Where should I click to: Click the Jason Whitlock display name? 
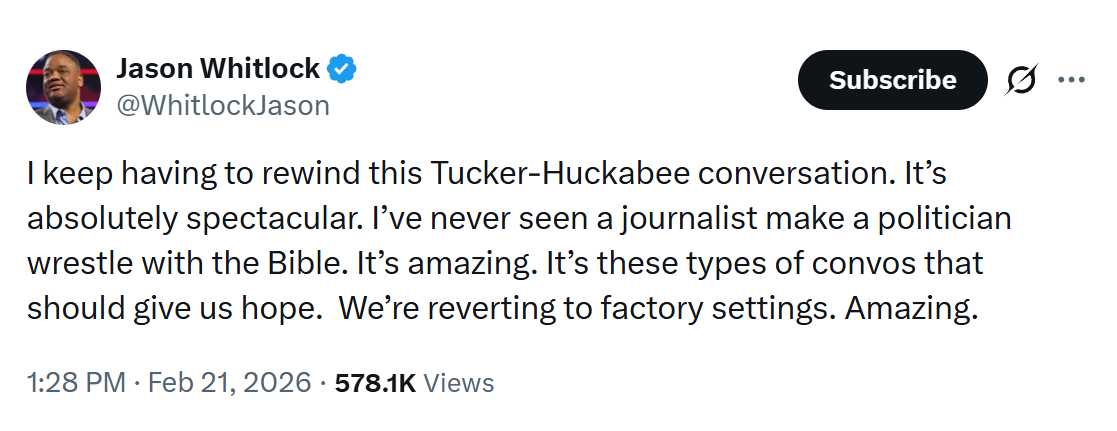(x=218, y=69)
